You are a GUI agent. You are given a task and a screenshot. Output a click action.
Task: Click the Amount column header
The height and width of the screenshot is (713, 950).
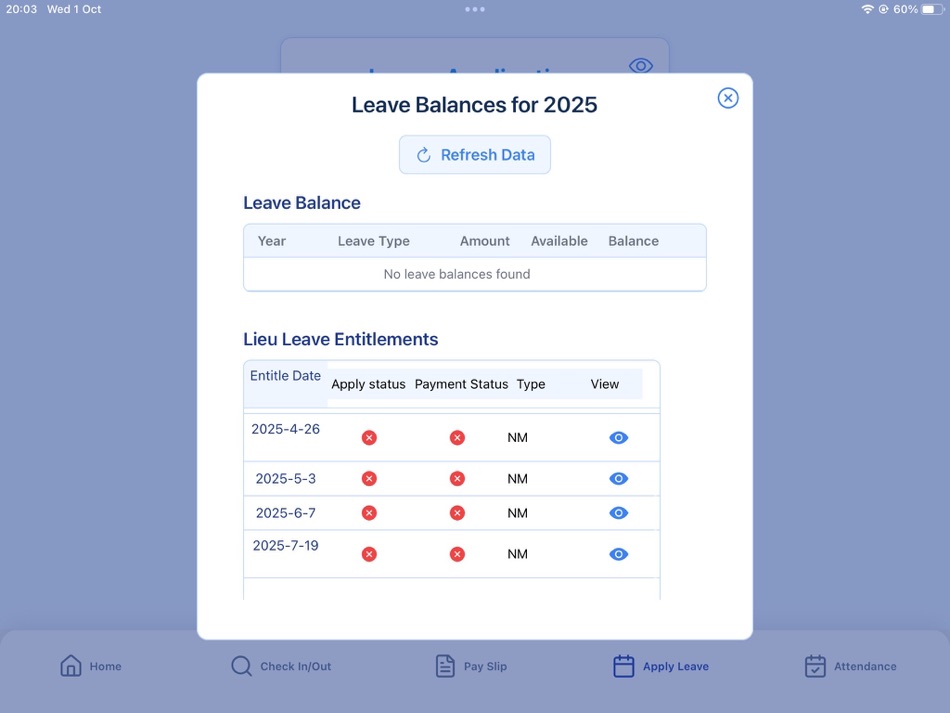485,241
